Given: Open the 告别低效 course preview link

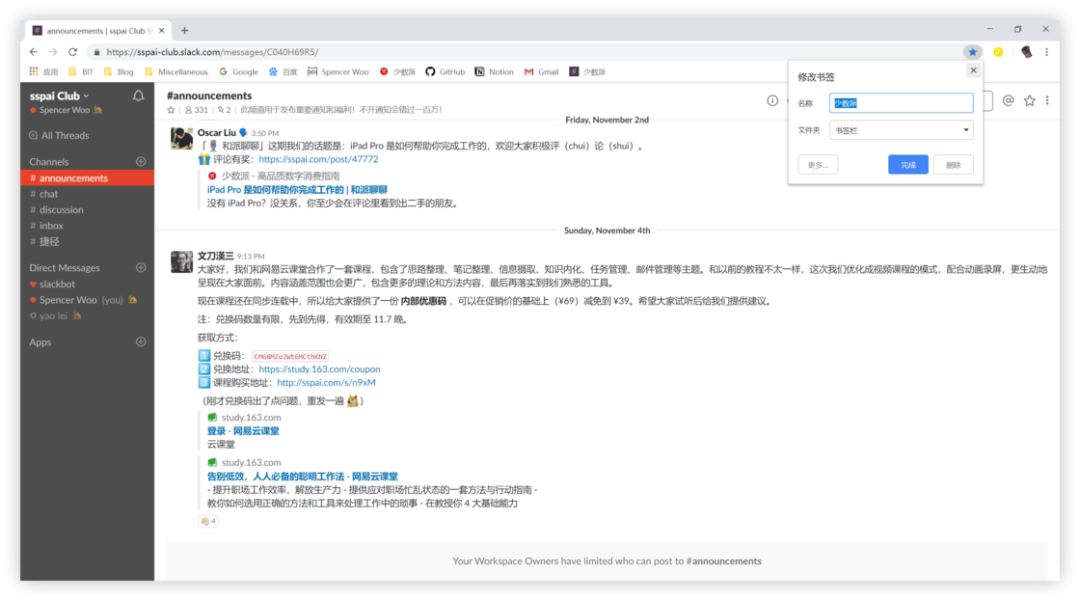Looking at the screenshot, I should (302, 476).
